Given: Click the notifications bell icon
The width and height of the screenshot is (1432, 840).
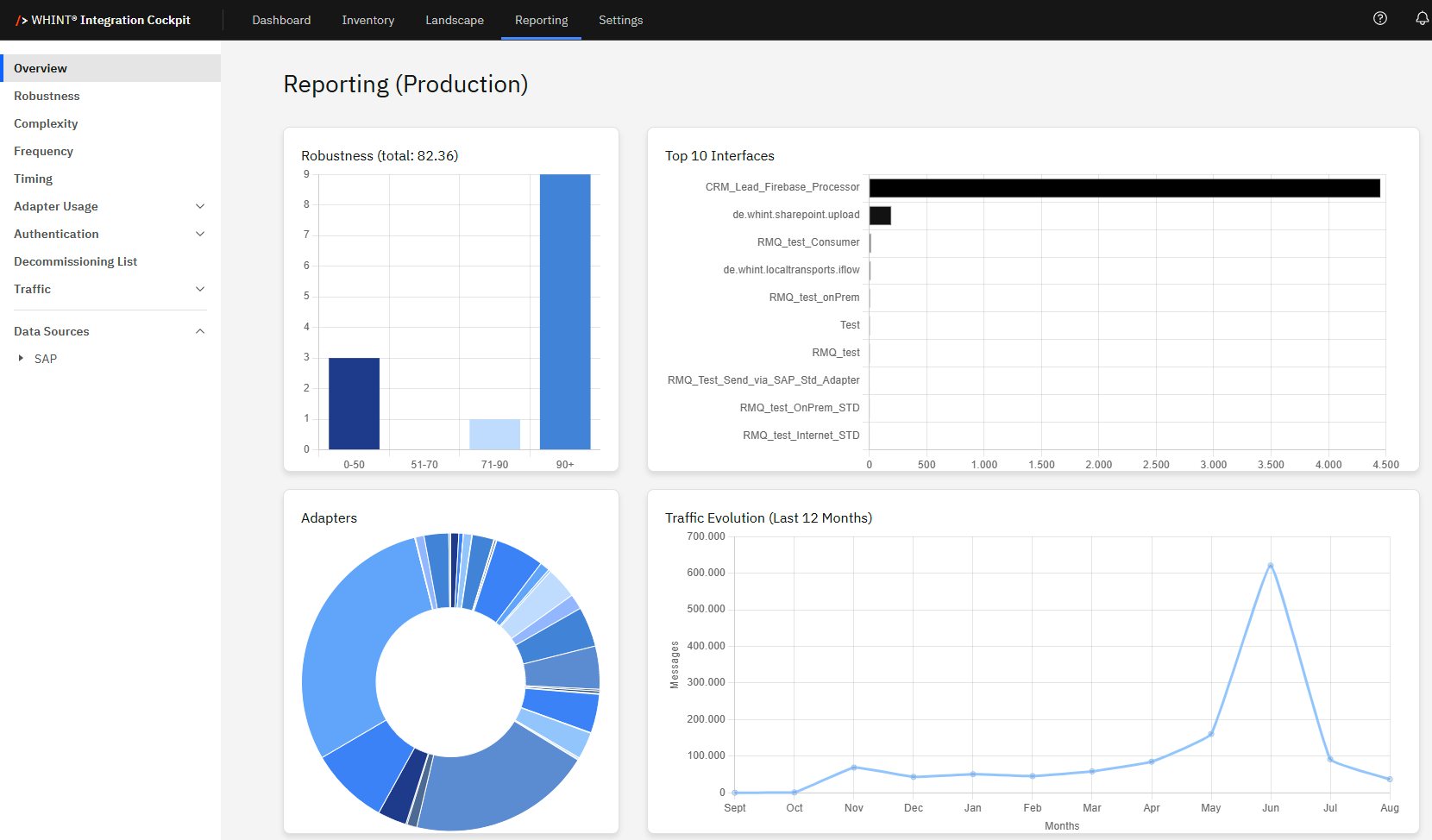Looking at the screenshot, I should [1422, 19].
